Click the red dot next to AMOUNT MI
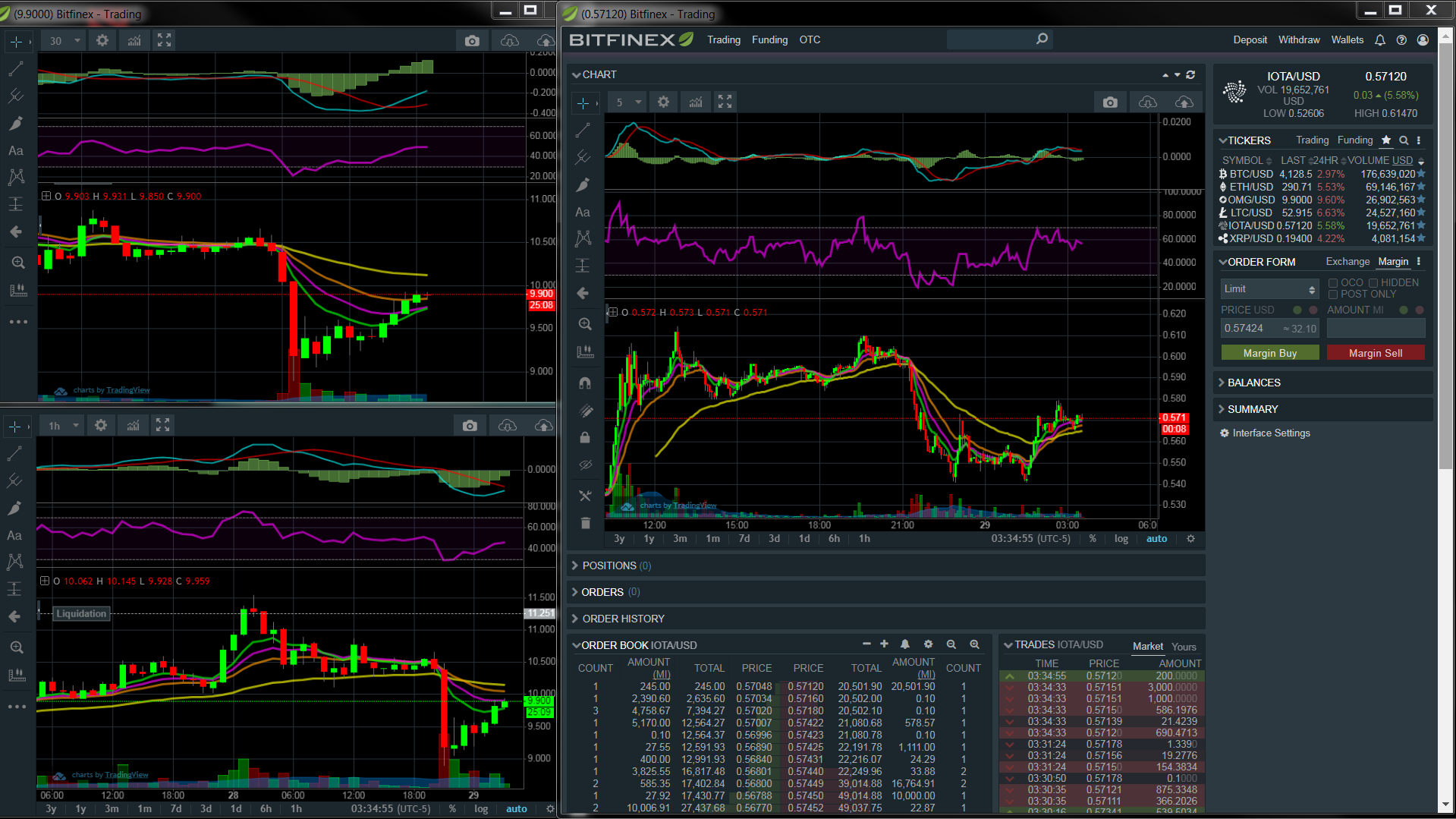Image resolution: width=1456 pixels, height=819 pixels. click(x=1420, y=310)
